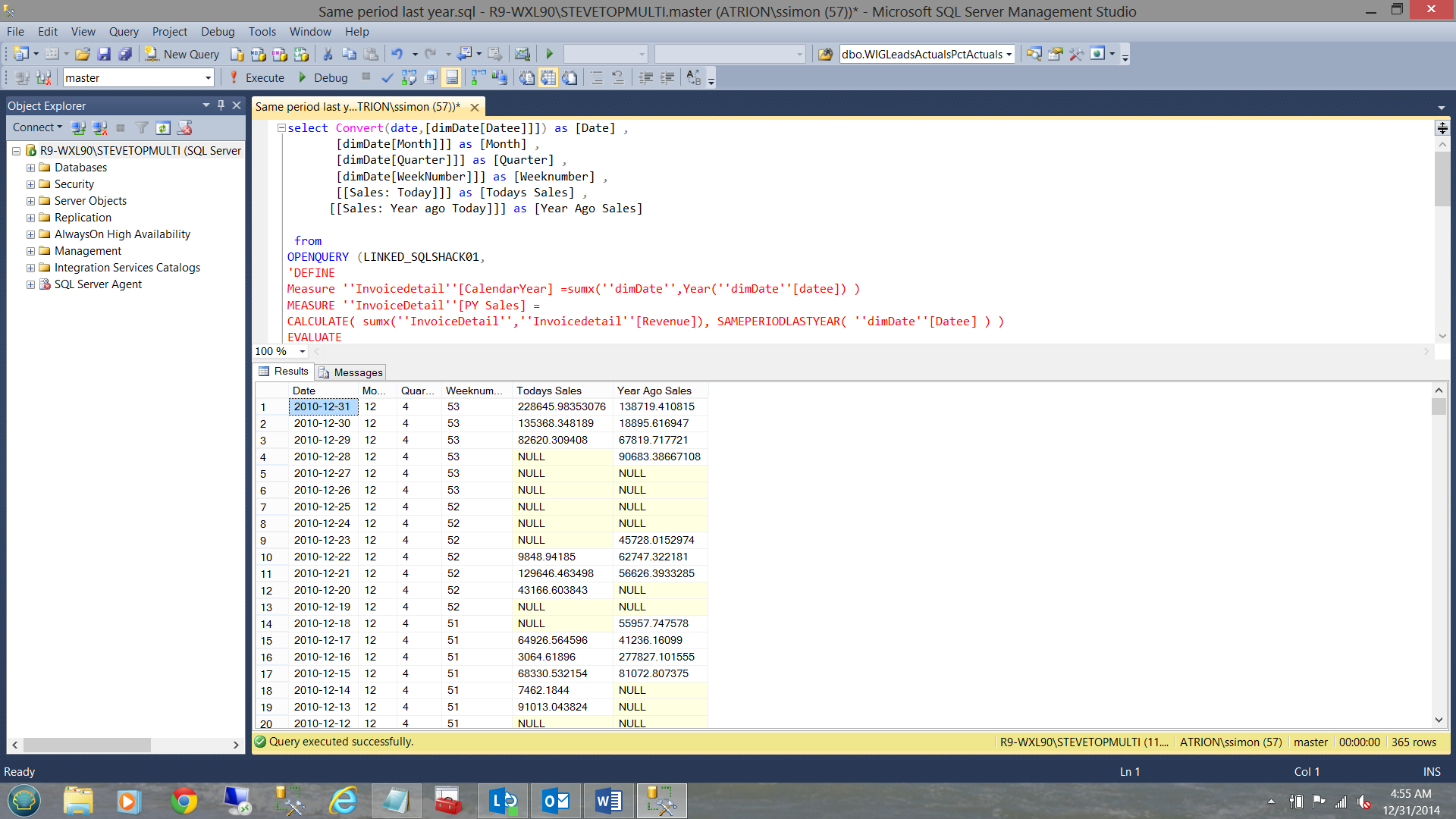Click the Execute button

coord(257,77)
